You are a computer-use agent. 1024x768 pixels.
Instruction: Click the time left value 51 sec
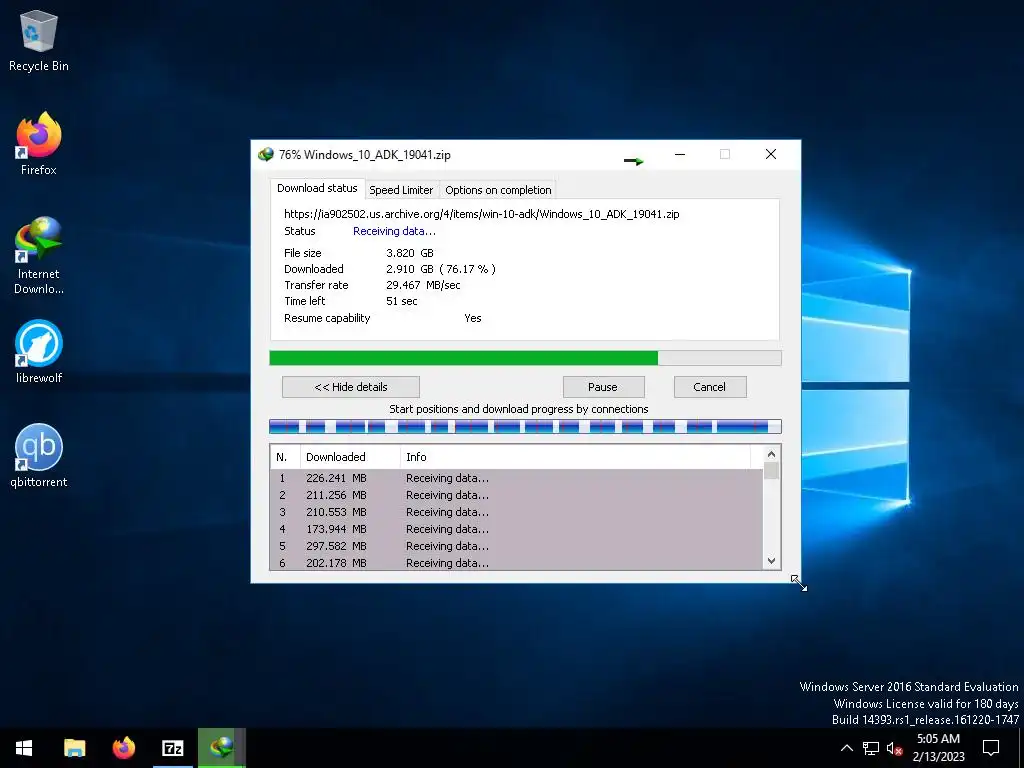402,301
